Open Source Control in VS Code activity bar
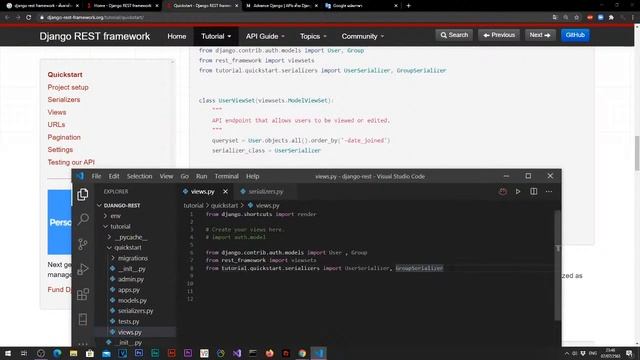Viewport: 640px width, 360px height. tap(83, 244)
